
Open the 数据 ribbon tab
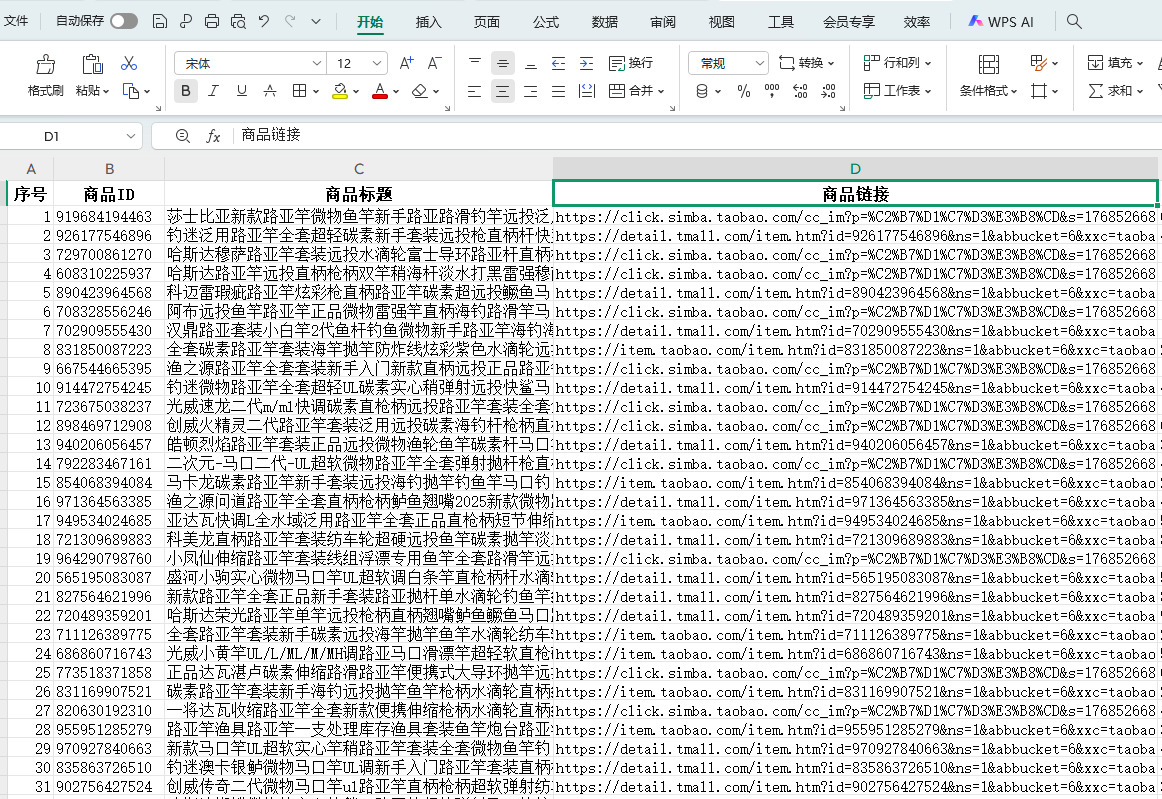pyautogui.click(x=604, y=21)
